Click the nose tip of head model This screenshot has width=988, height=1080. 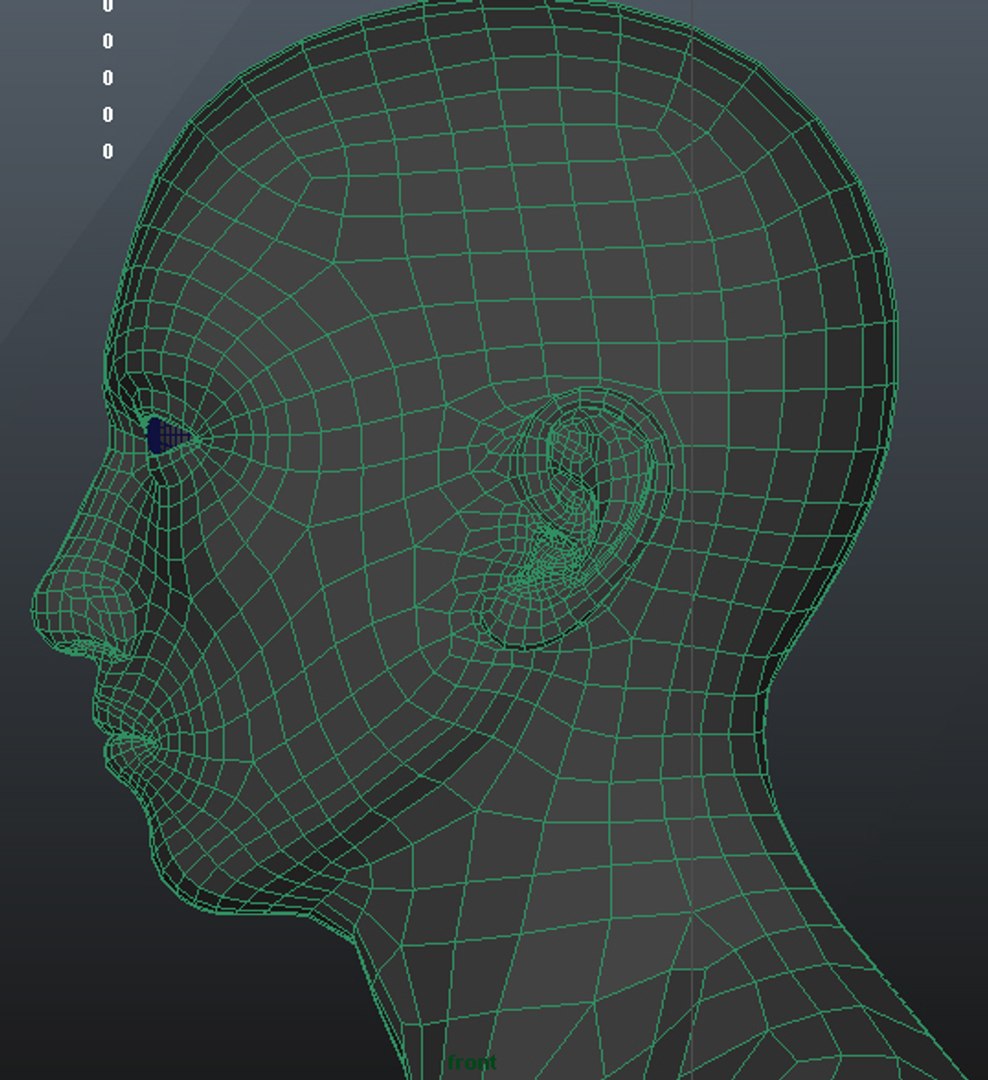43,608
